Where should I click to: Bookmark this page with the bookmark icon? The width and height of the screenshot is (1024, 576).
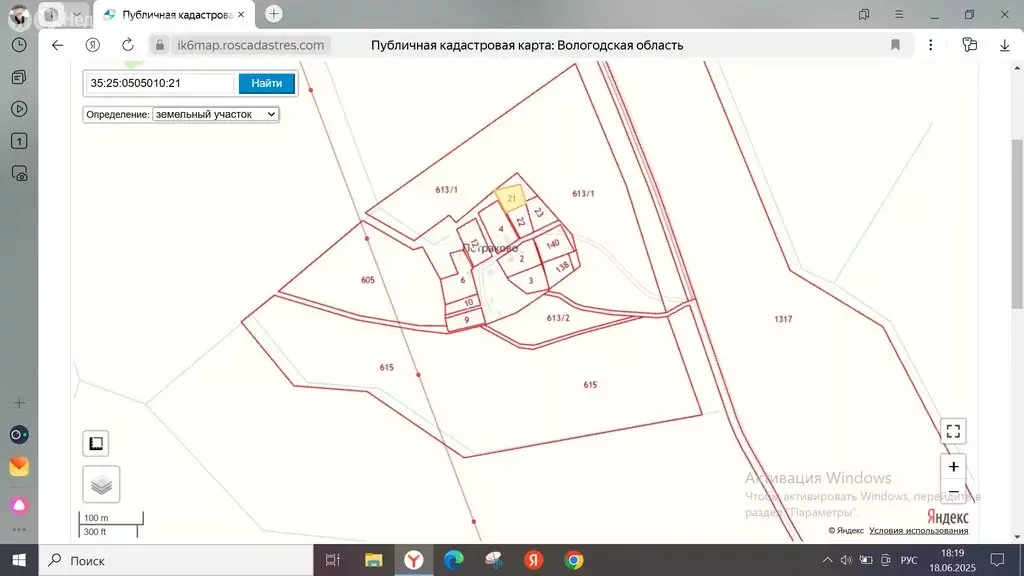pyautogui.click(x=895, y=45)
